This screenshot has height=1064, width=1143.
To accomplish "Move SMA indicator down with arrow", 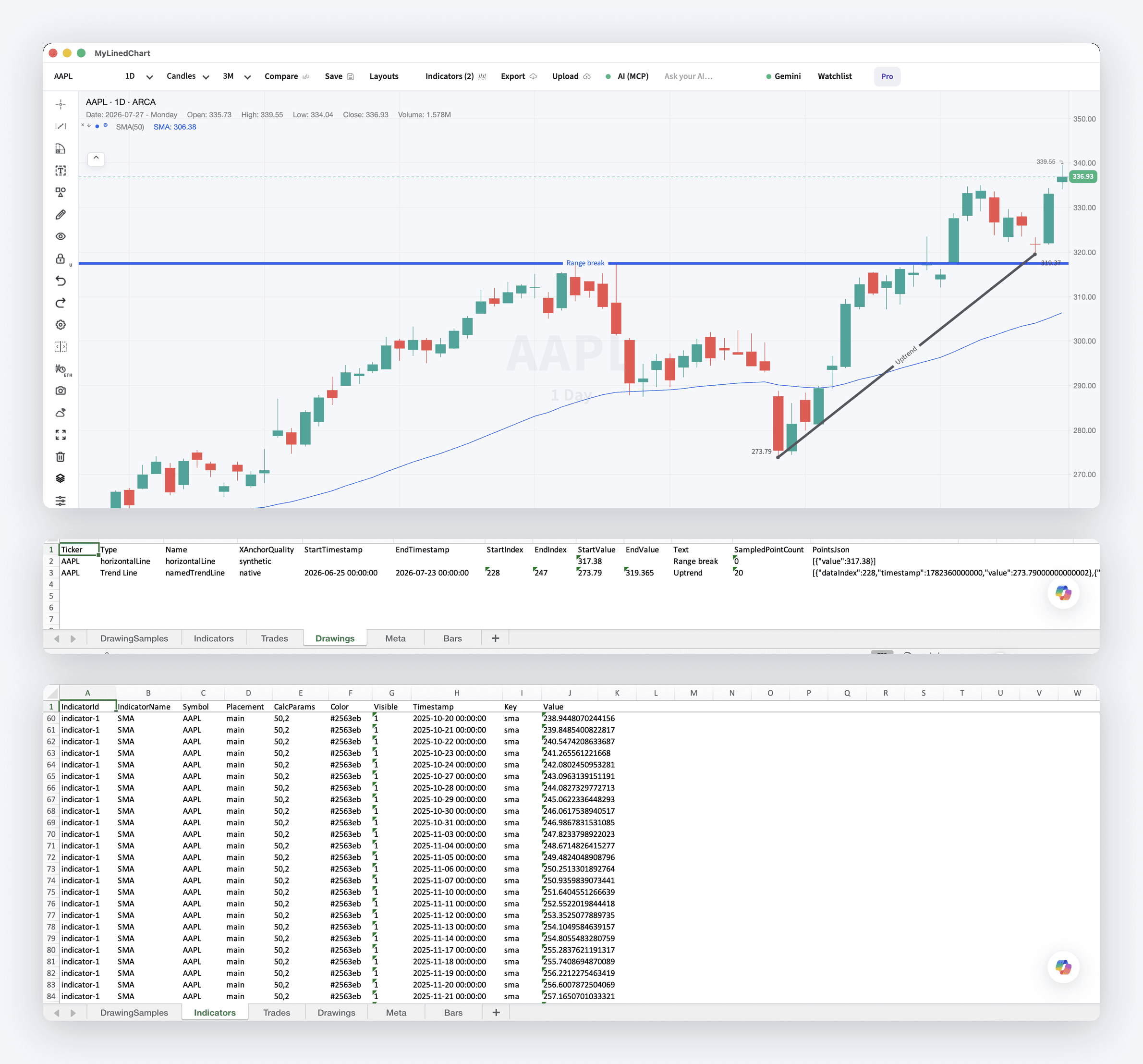I will click(89, 125).
